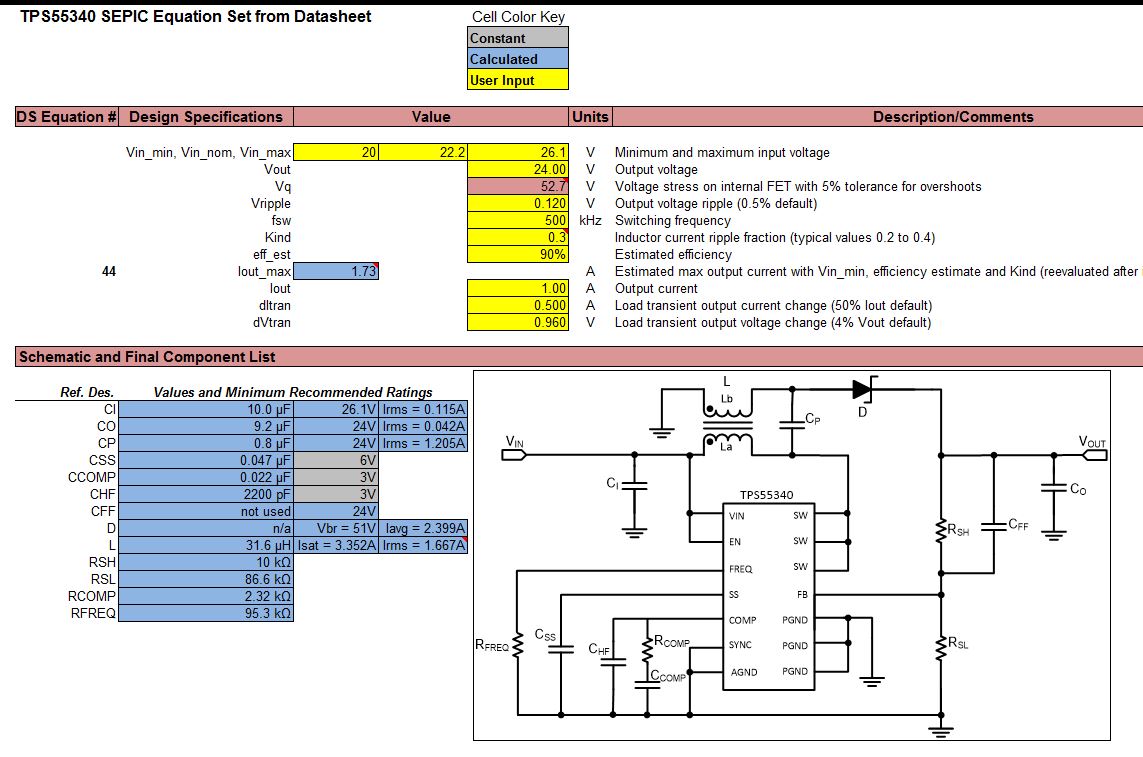Select the CI Irms = 0.115A cell
The height and width of the screenshot is (757, 1143).
(x=424, y=409)
